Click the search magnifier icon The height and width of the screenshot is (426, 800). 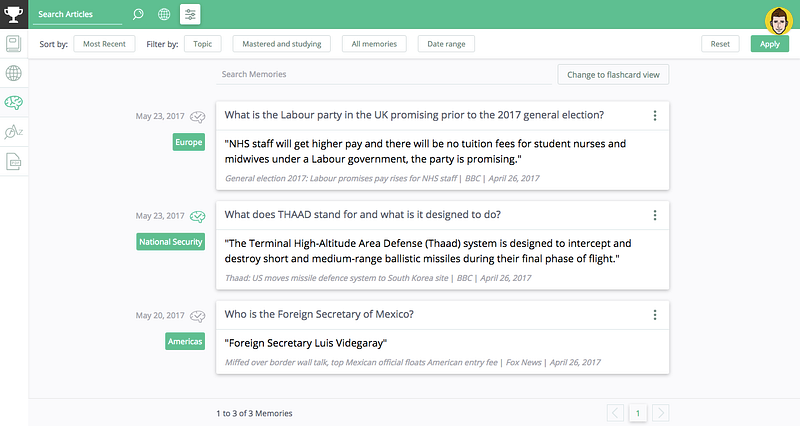click(x=138, y=14)
